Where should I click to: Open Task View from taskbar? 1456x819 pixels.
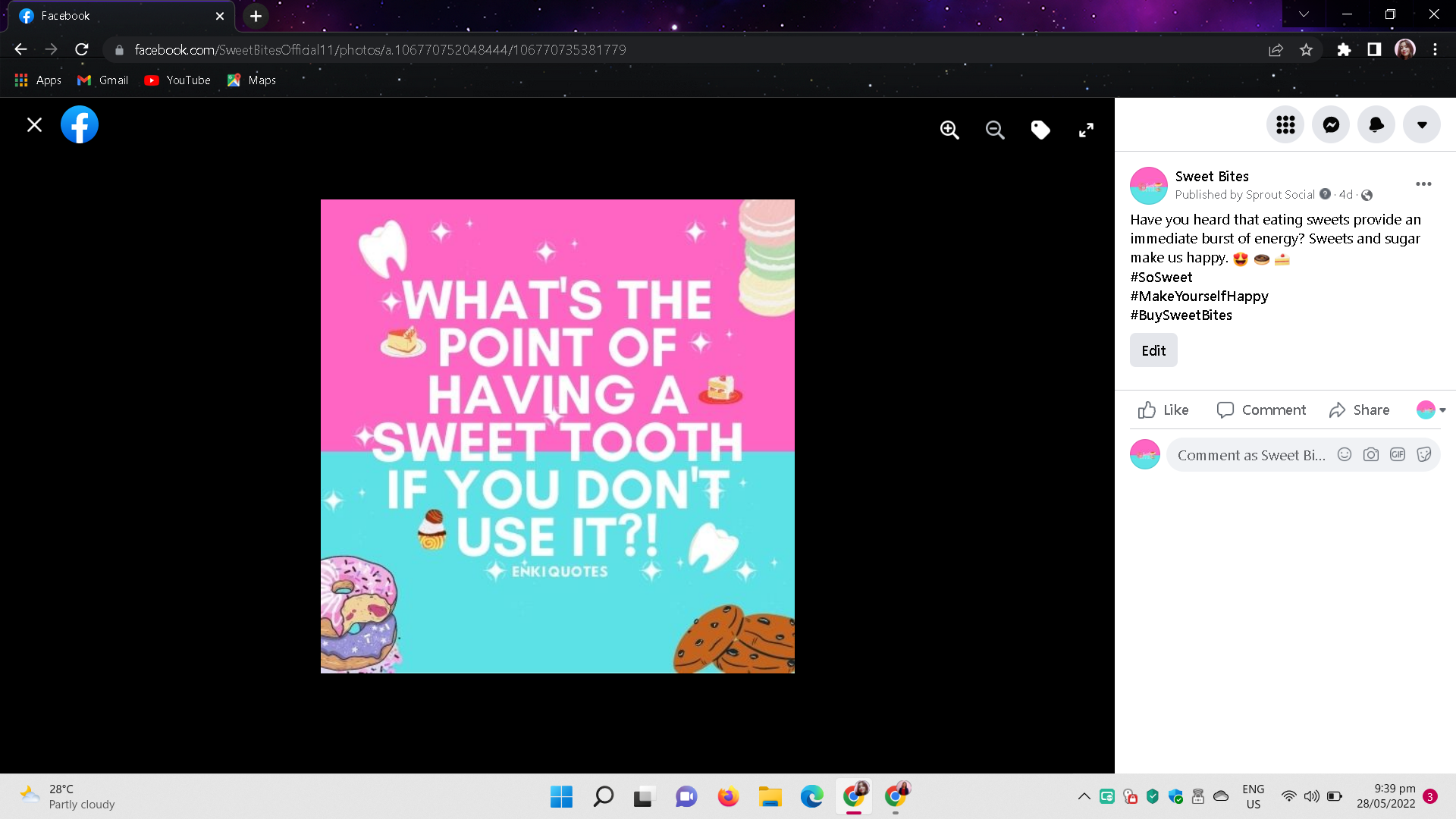(644, 797)
